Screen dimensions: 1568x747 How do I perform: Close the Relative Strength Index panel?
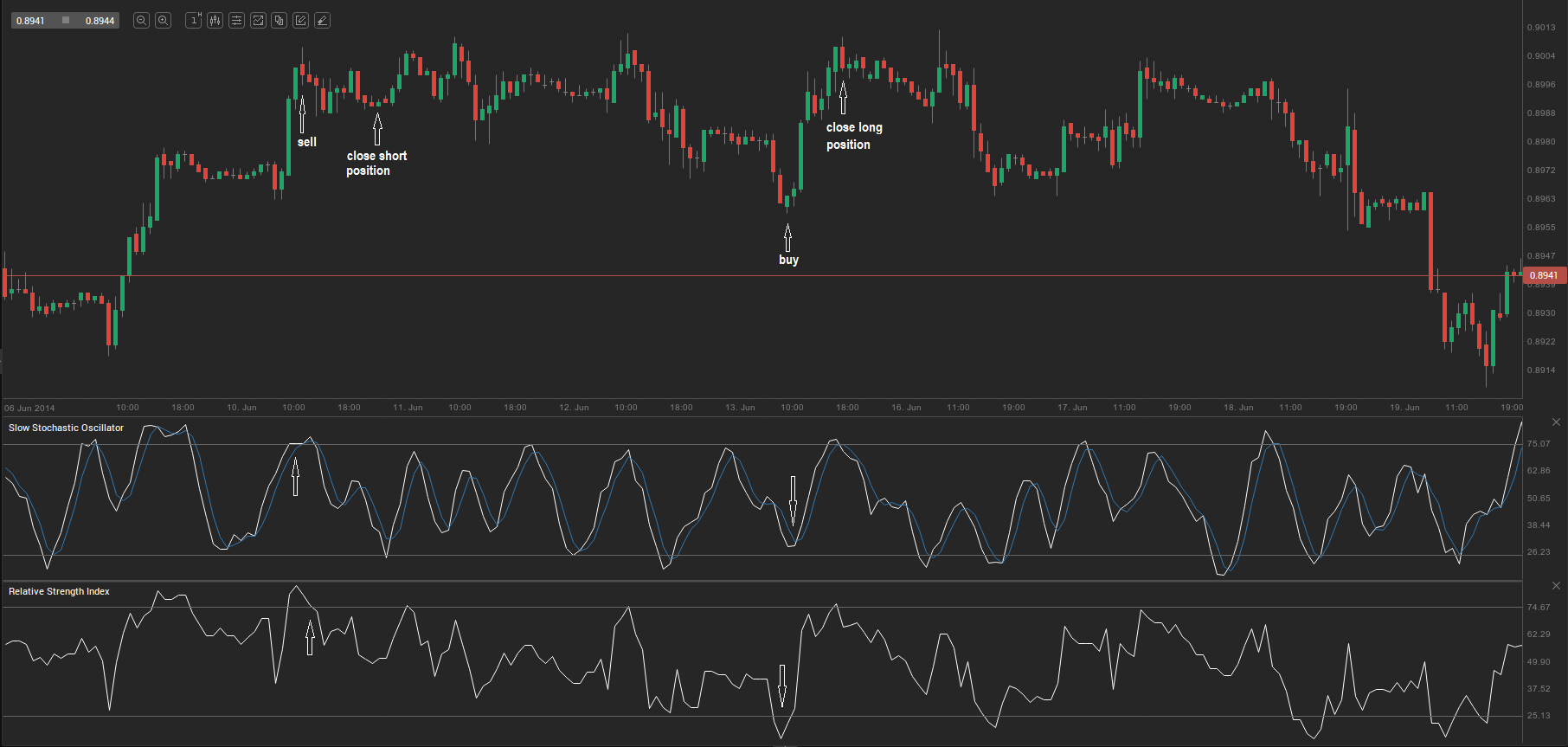click(1556, 586)
